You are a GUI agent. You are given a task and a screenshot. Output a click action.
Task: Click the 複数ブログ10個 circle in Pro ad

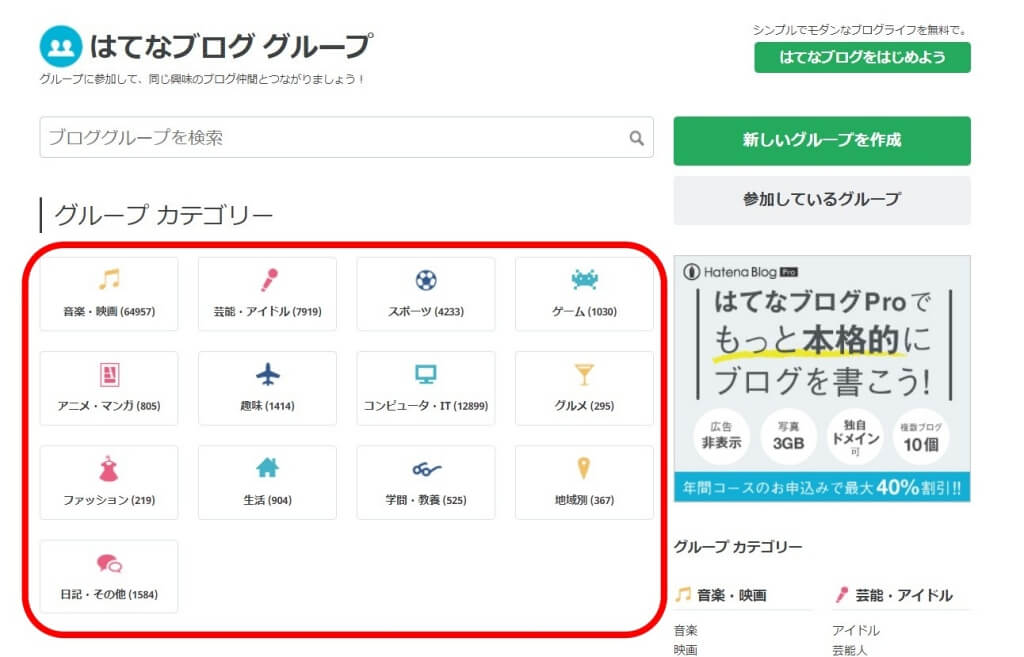[x=921, y=436]
